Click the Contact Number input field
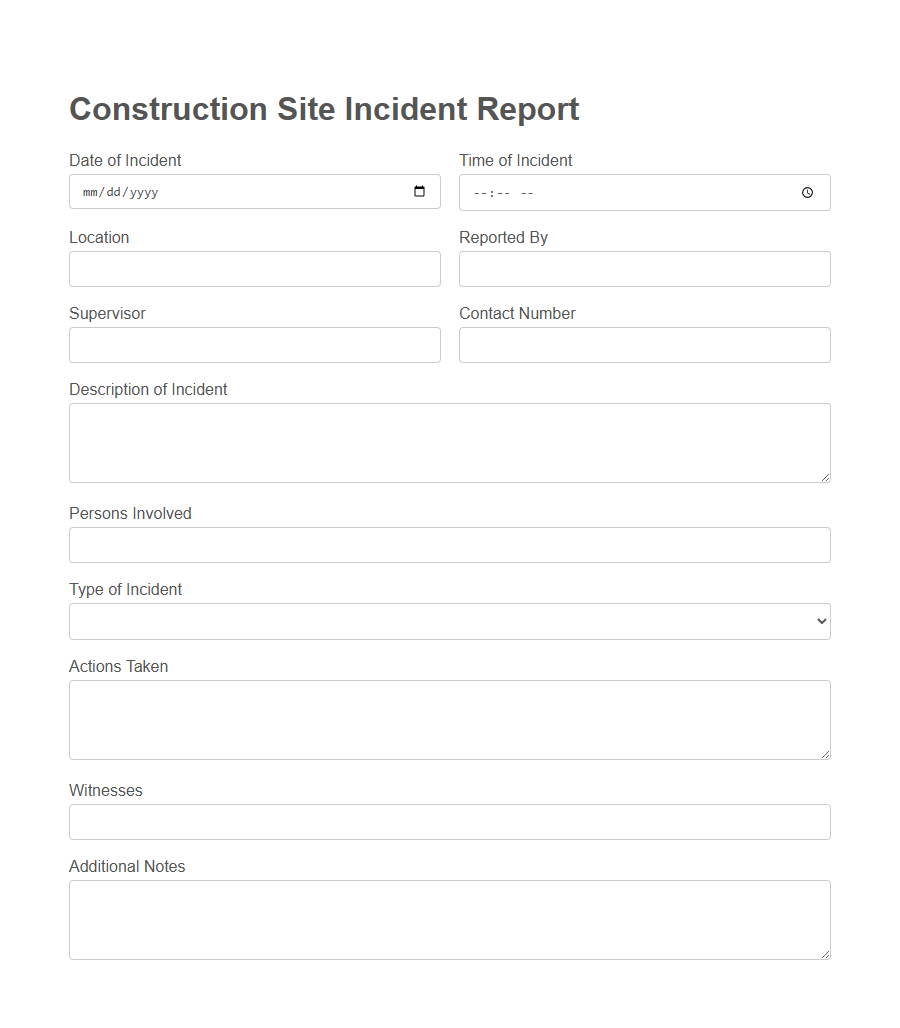Image resolution: width=900 pixels, height=1028 pixels. point(644,344)
